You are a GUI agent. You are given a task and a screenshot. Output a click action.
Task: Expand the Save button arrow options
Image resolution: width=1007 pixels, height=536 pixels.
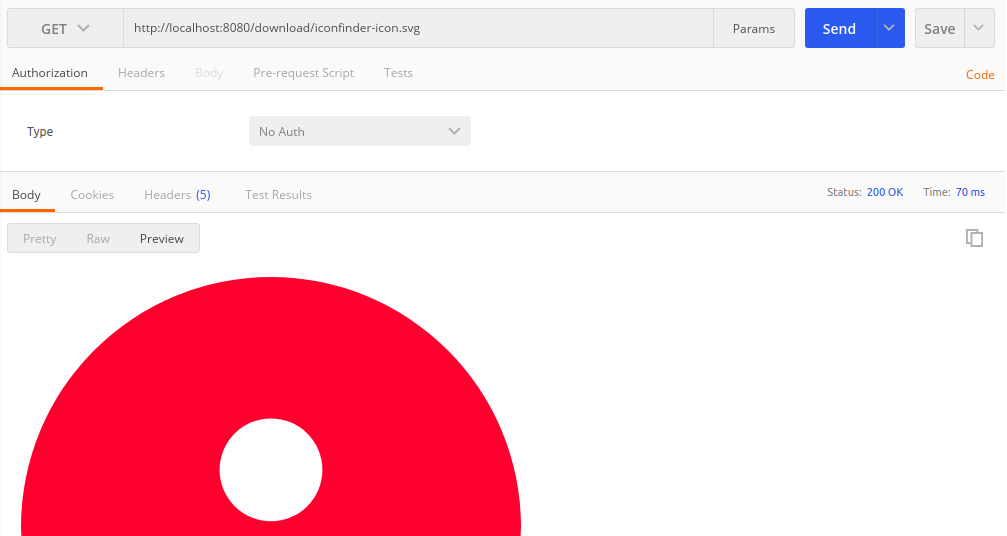[979, 28]
